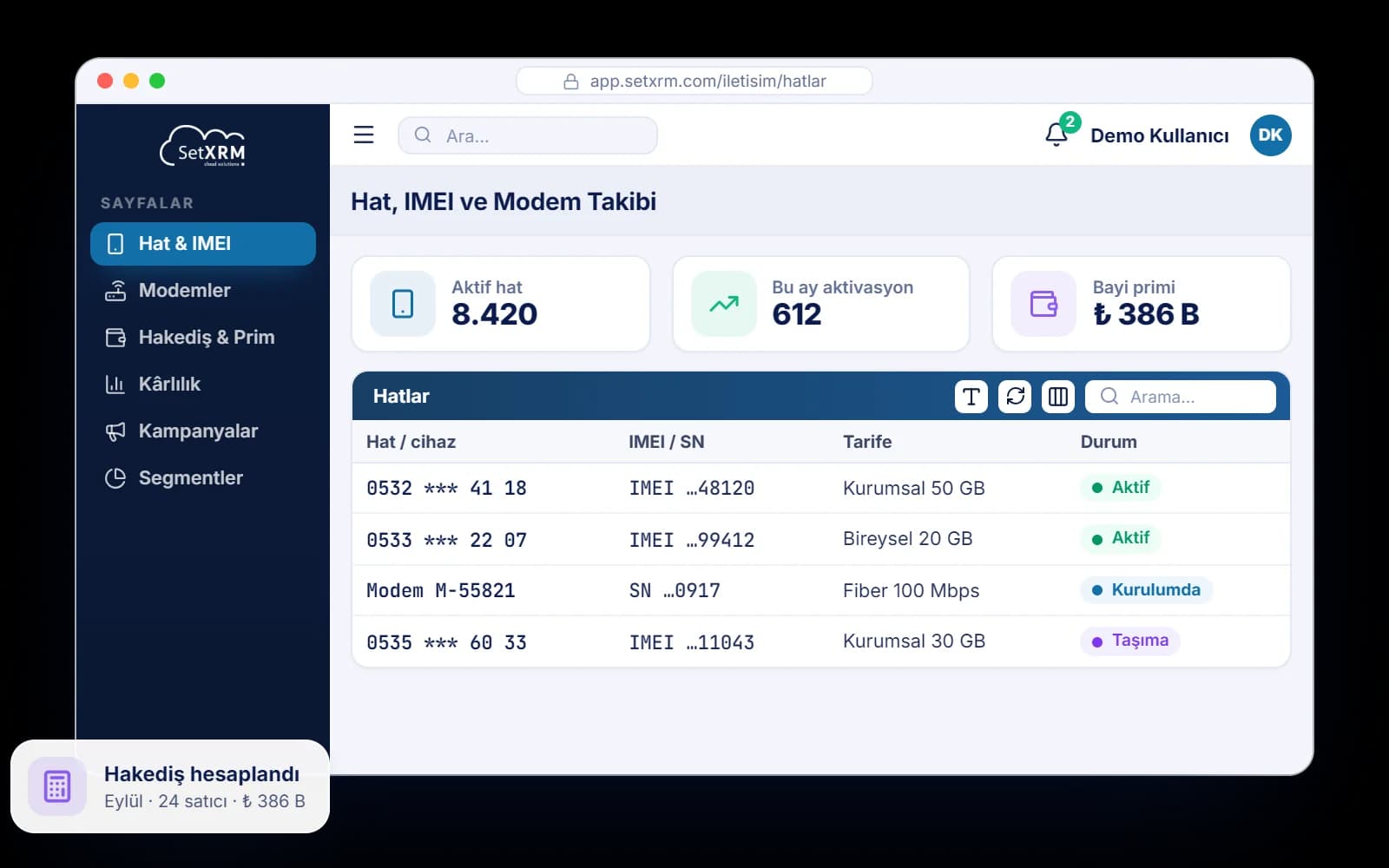Click the IMEI / SN column header
Screen dimensions: 1389x868
point(667,442)
